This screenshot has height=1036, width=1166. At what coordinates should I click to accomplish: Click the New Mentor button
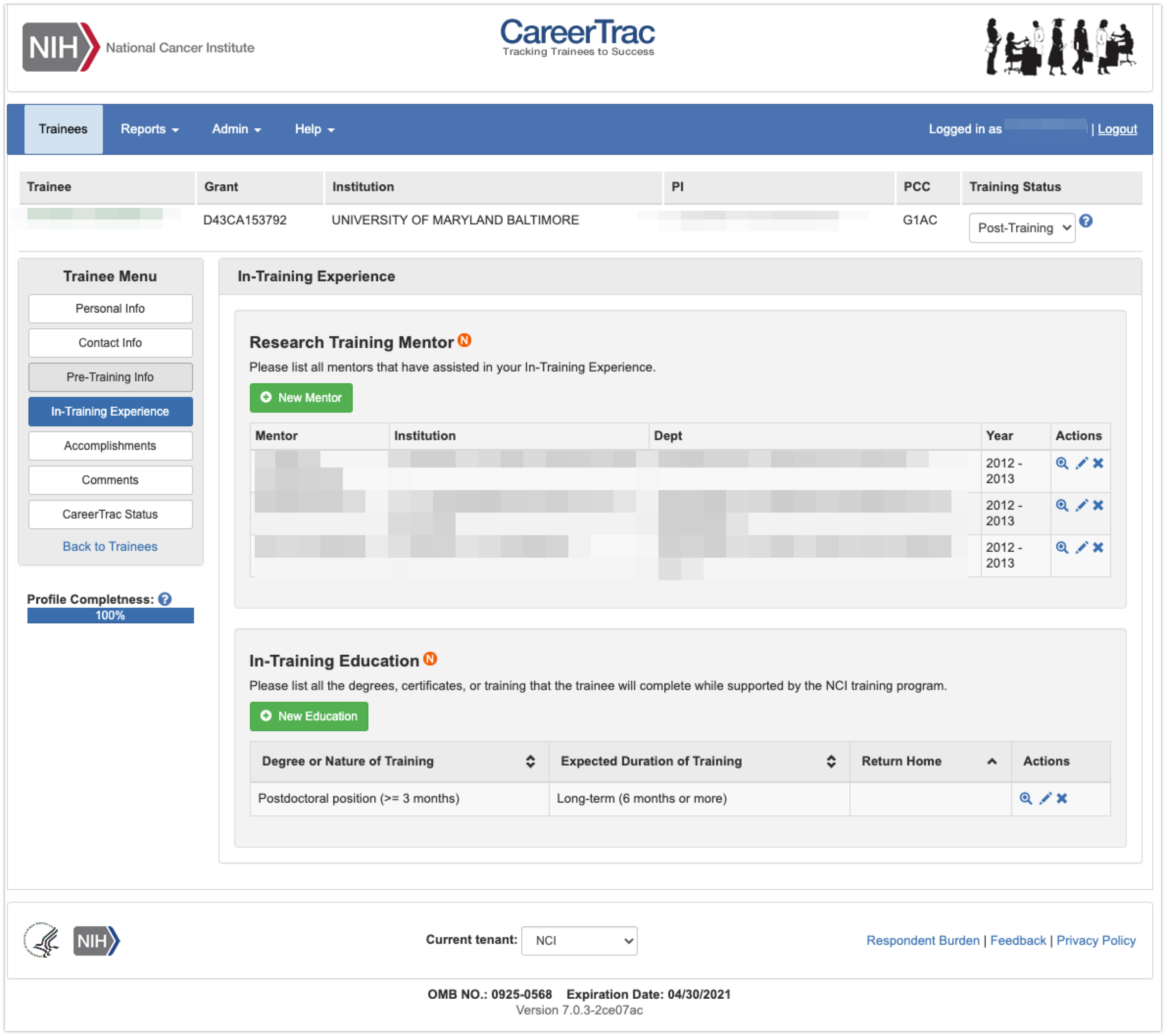pyautogui.click(x=301, y=397)
